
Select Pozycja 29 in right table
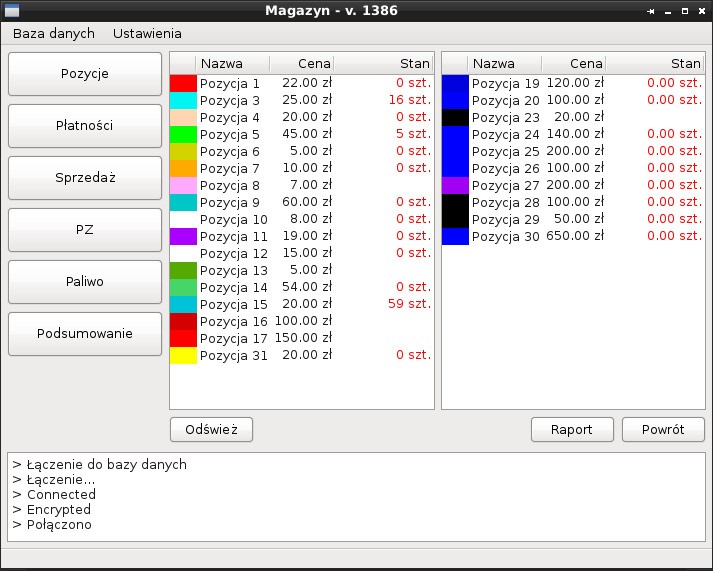click(x=506, y=220)
